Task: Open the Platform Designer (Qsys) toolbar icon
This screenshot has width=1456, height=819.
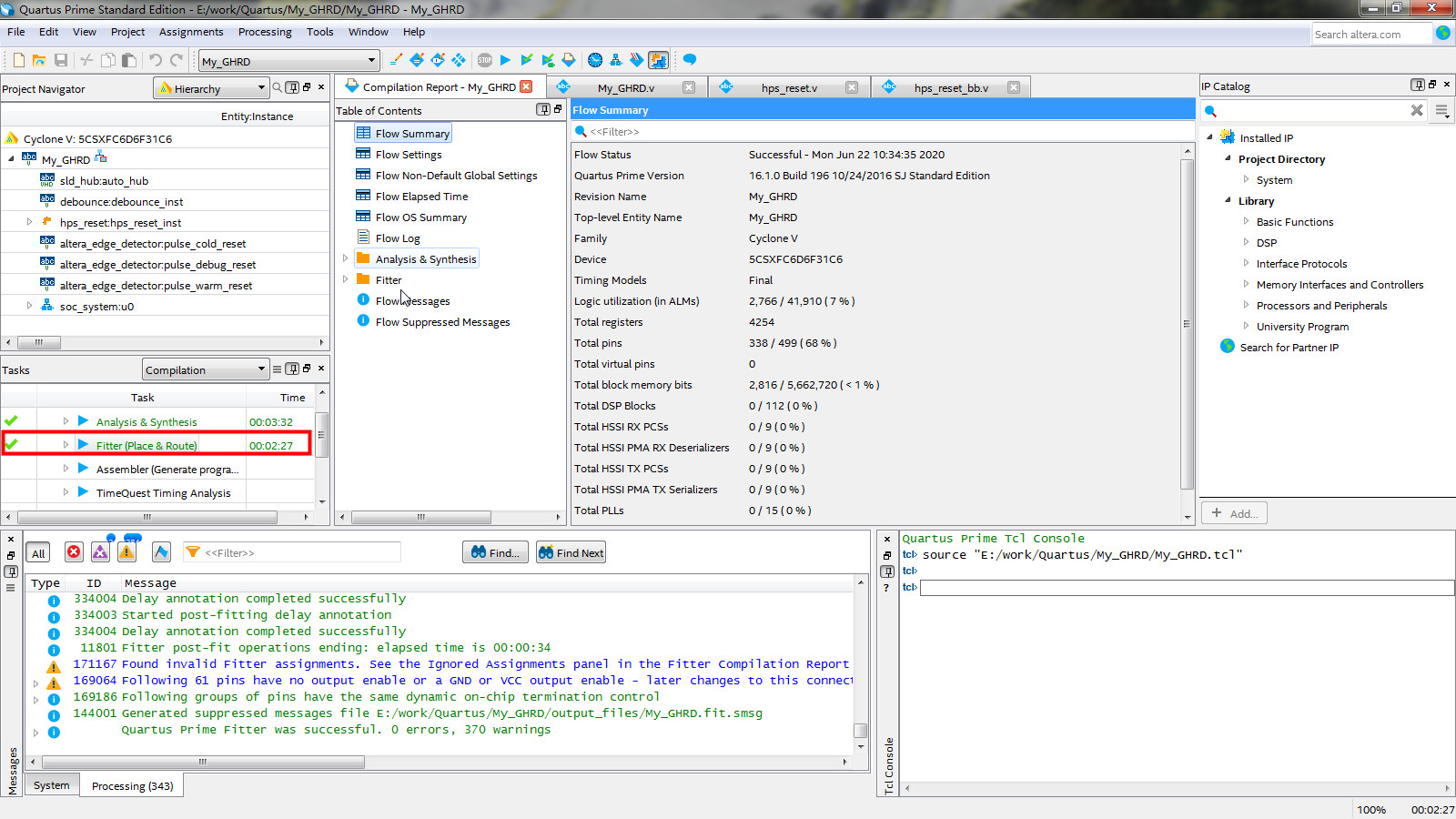Action: point(658,60)
